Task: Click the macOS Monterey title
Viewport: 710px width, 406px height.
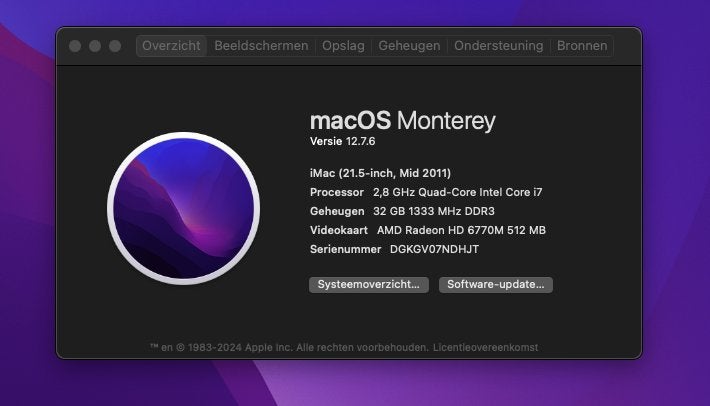Action: tap(403, 121)
